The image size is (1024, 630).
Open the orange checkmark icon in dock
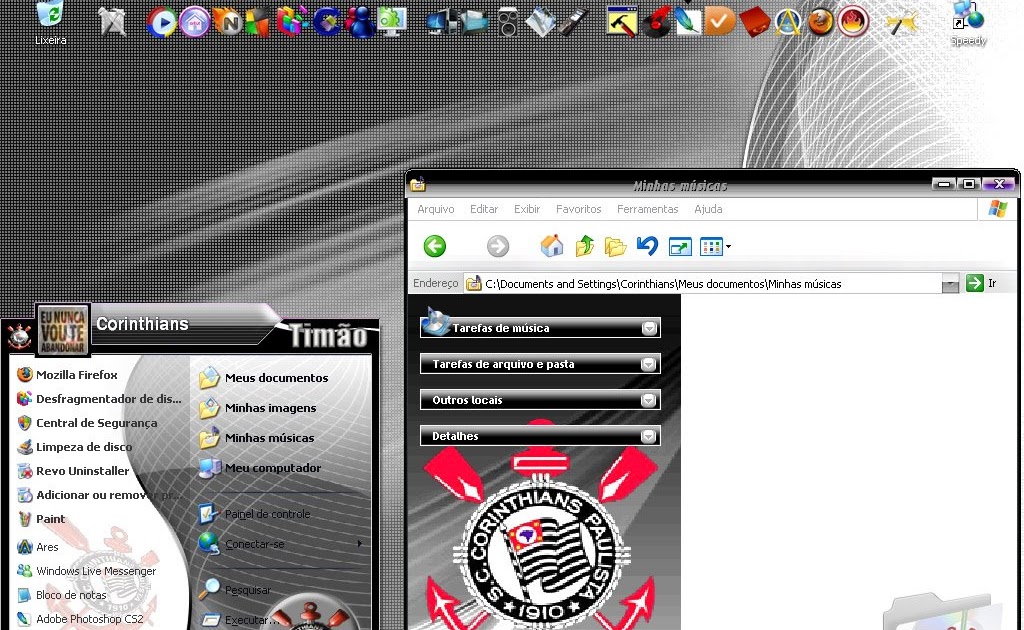[720, 22]
